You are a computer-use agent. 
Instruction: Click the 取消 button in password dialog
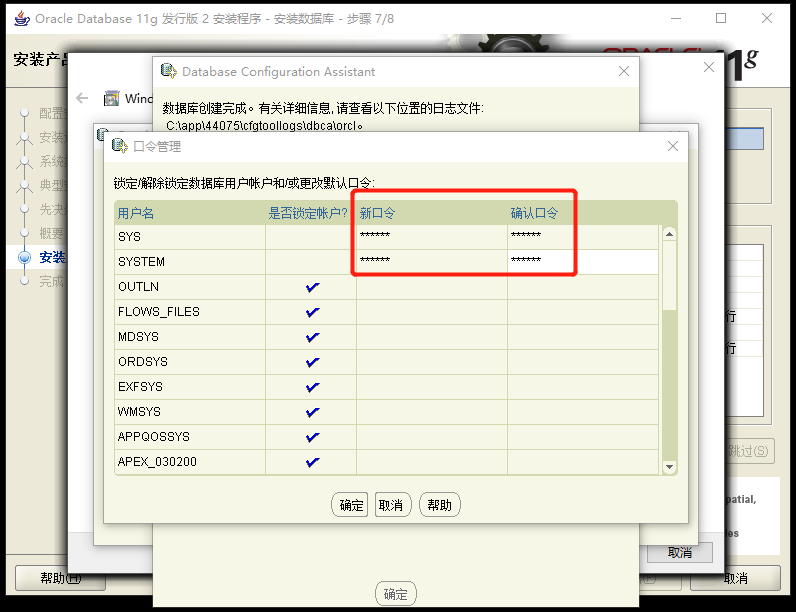391,505
